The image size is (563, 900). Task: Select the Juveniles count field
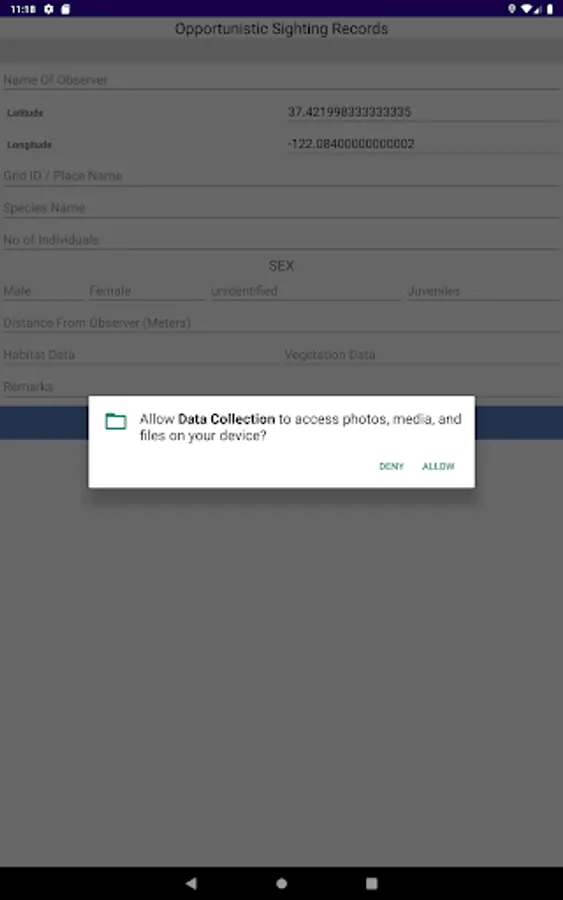(x=483, y=291)
